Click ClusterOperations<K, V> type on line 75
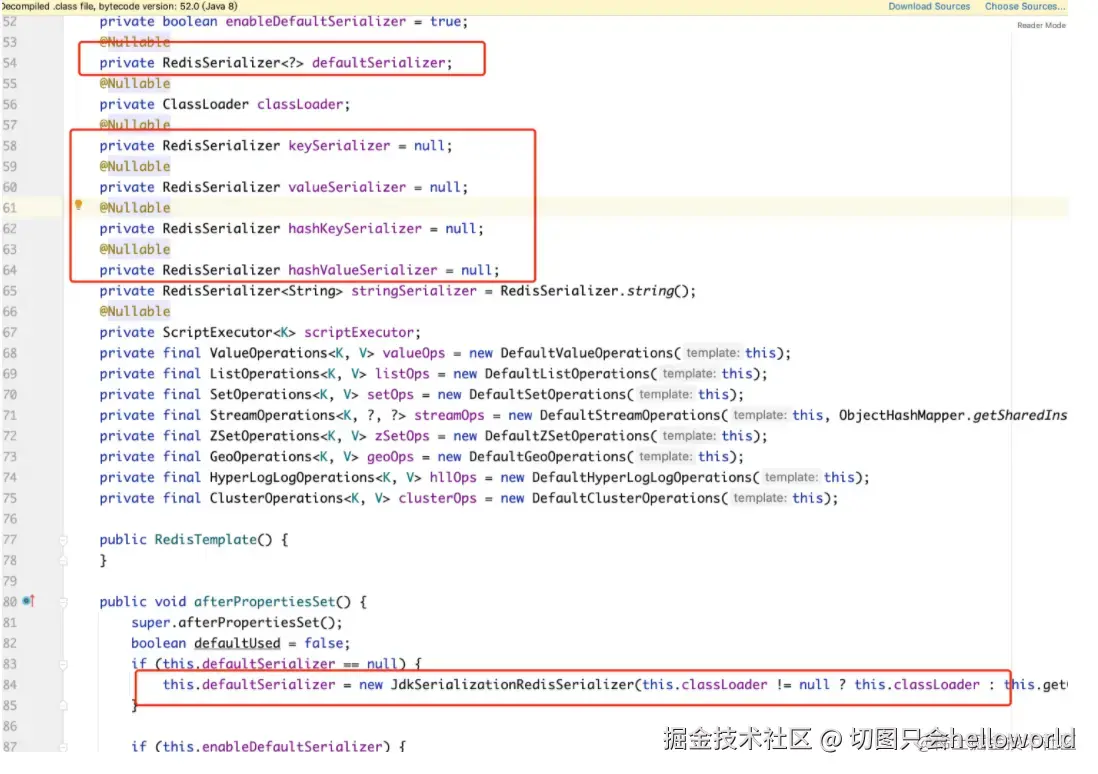The height and width of the screenshot is (774, 1098). 300,498
